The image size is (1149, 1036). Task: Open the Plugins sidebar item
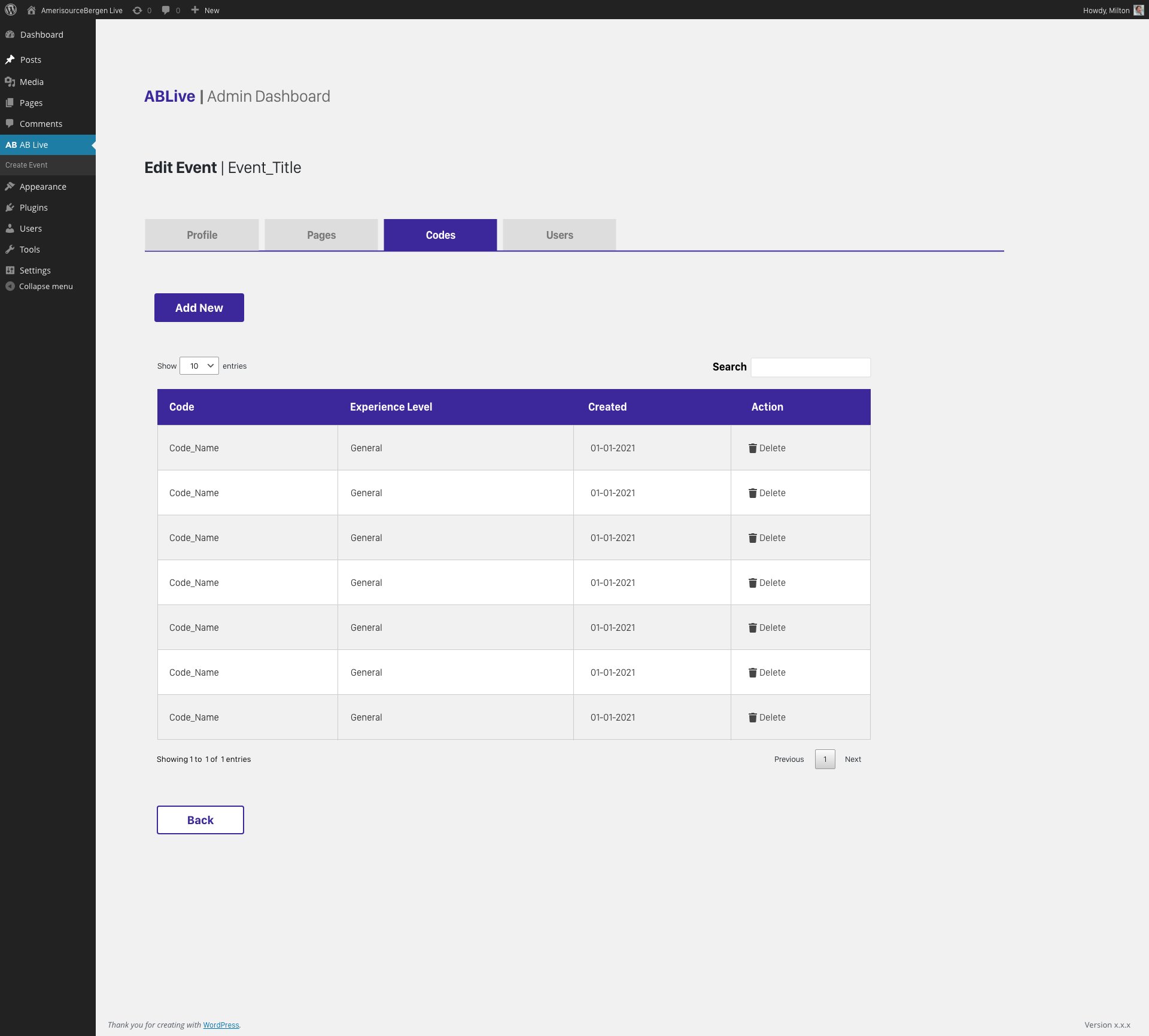(34, 208)
